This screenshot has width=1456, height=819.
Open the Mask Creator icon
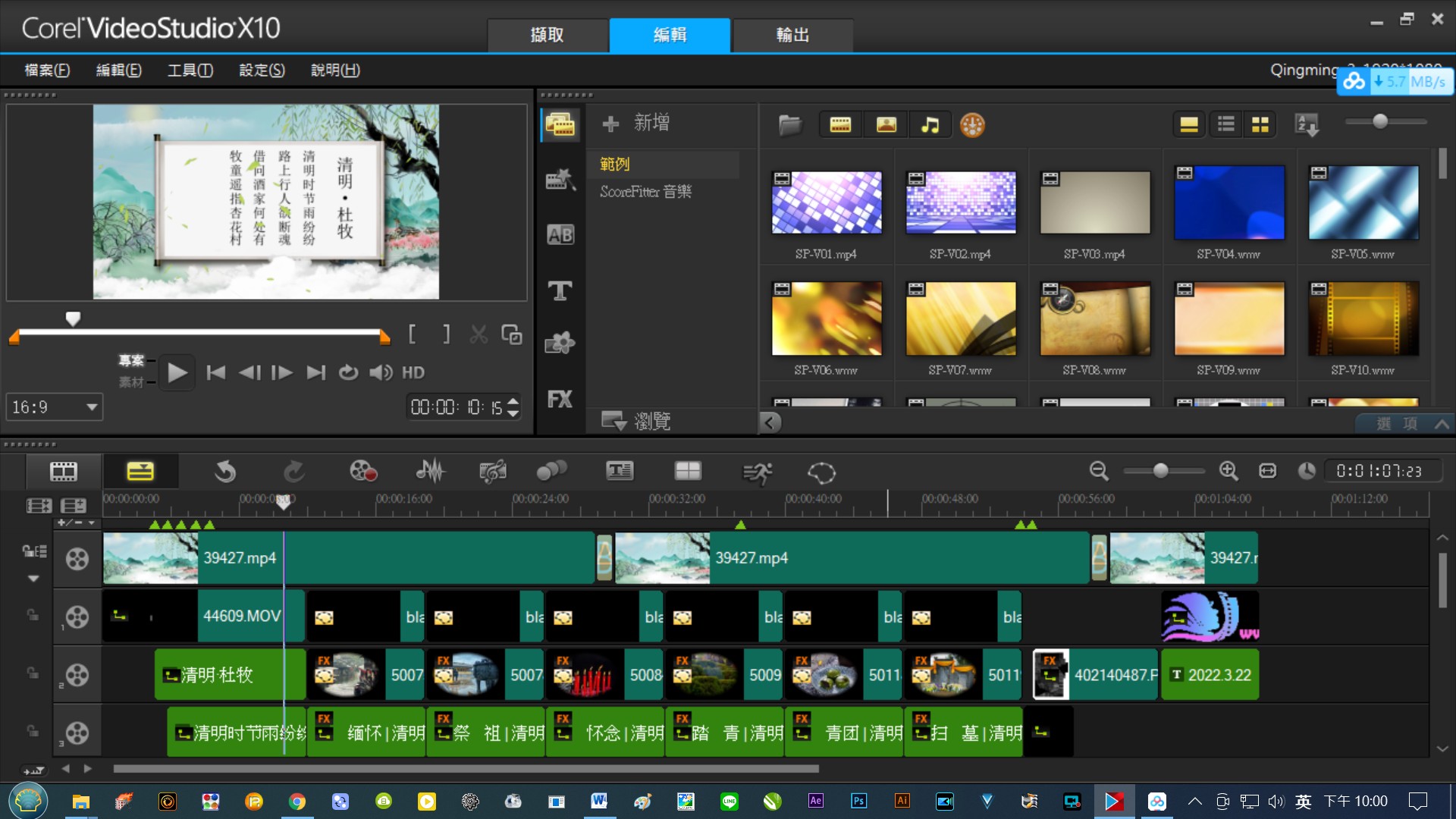click(x=821, y=472)
